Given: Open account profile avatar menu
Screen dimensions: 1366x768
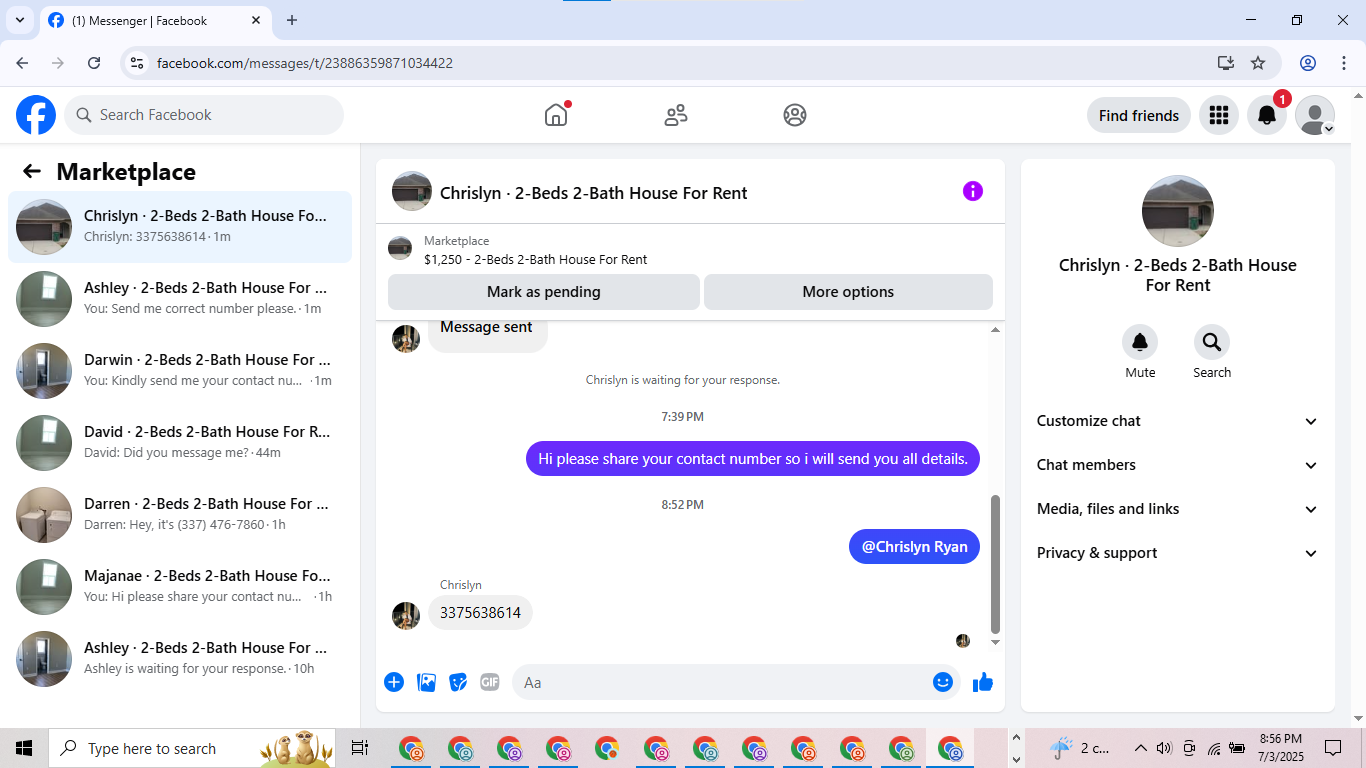Looking at the screenshot, I should 1315,115.
